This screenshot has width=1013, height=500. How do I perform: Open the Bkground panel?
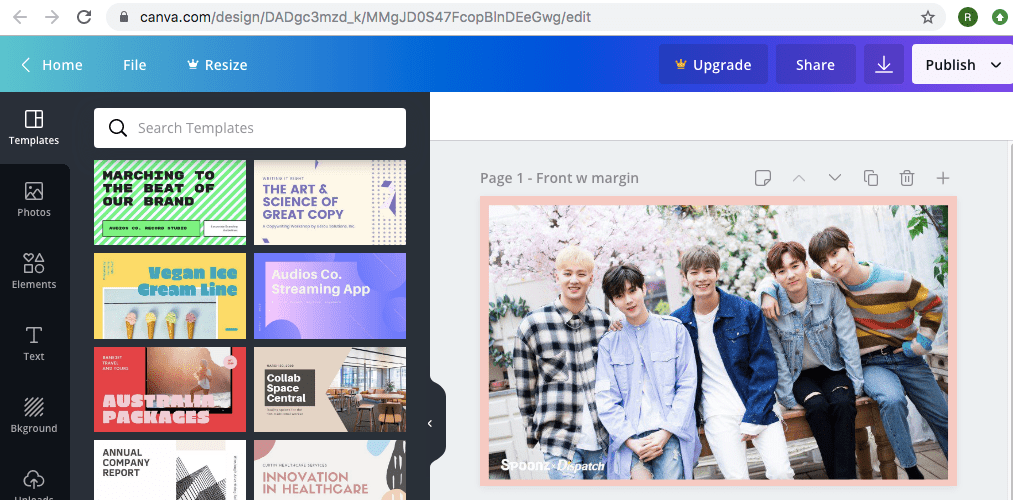[34, 415]
